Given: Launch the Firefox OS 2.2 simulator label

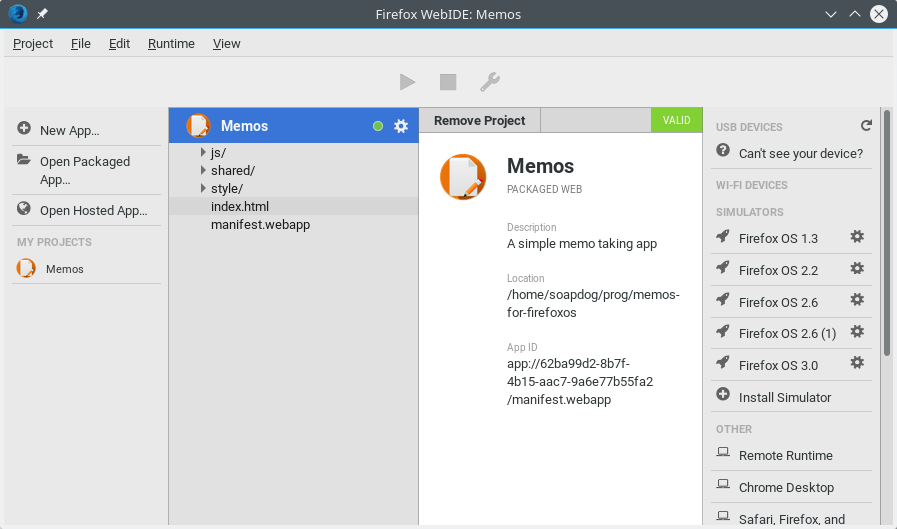Looking at the screenshot, I should click(778, 270).
